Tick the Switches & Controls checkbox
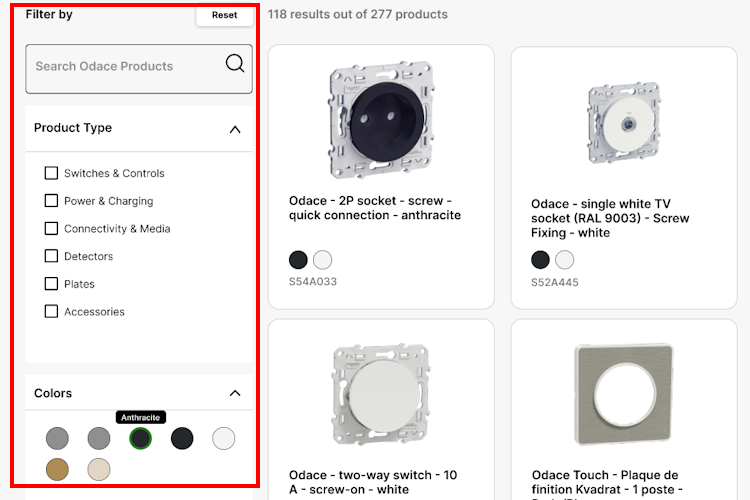The height and width of the screenshot is (500, 750). (x=52, y=173)
